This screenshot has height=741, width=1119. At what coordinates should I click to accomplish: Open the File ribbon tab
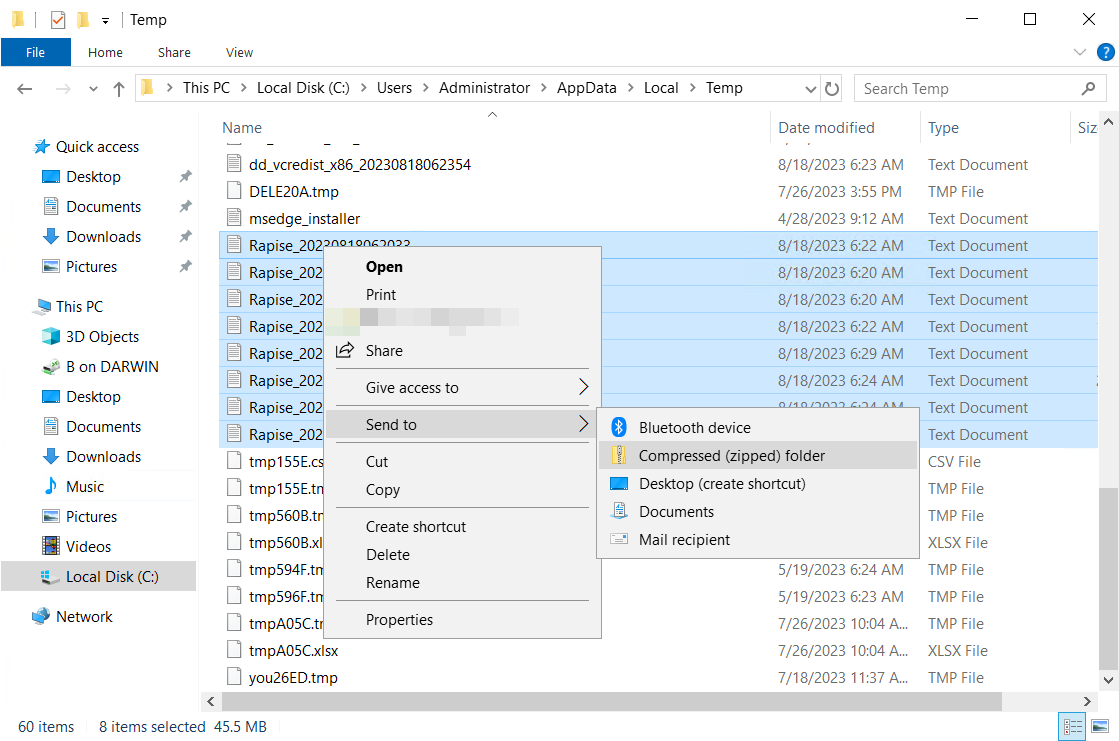coord(36,52)
